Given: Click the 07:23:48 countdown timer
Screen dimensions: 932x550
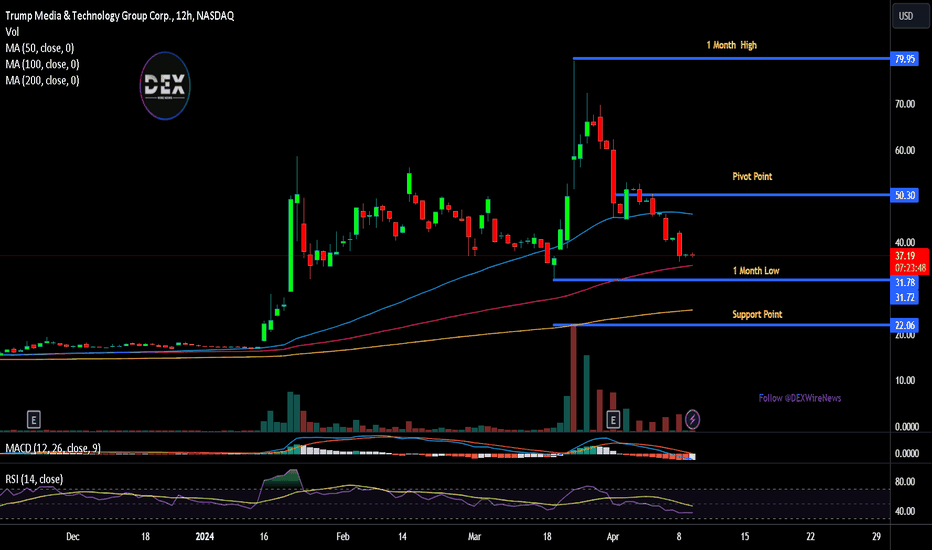Looking at the screenshot, I should pyautogui.click(x=911, y=268).
